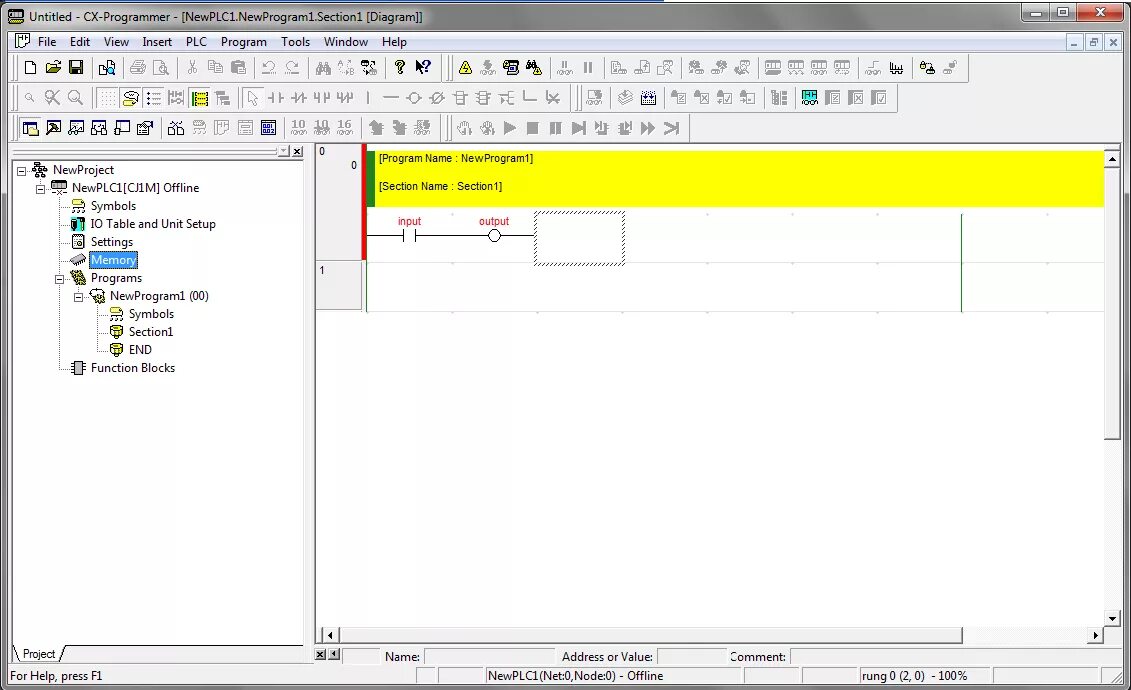Select the New Horizontal line tool
The image size is (1131, 690).
(391, 98)
